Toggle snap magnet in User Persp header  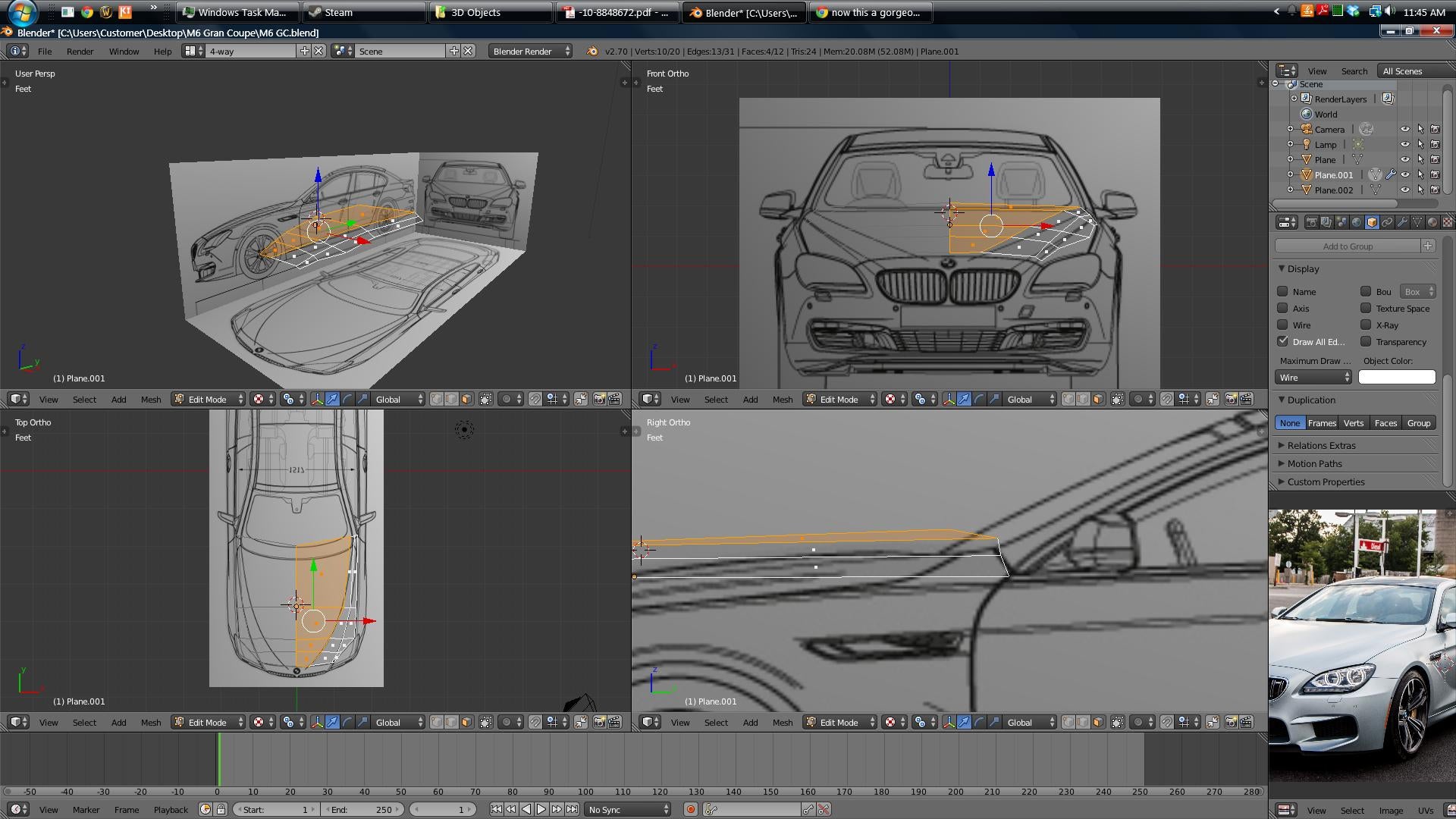coord(535,399)
